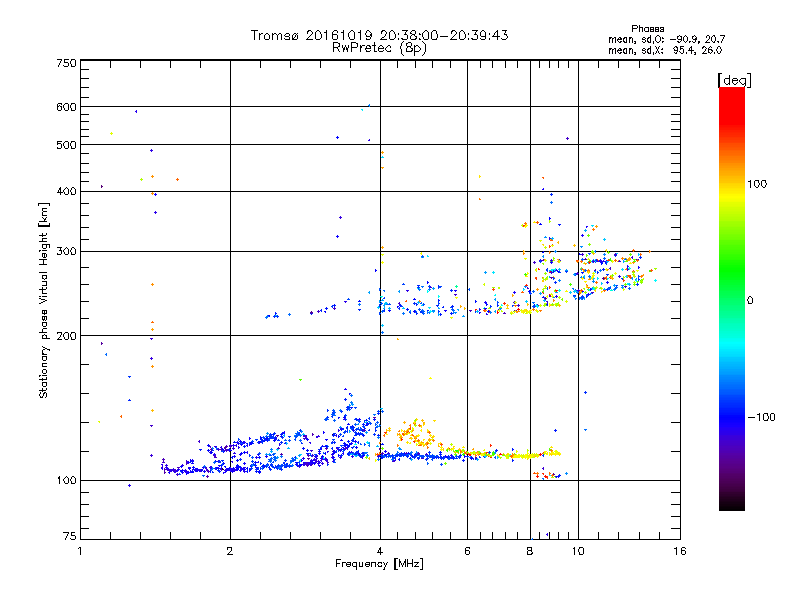
Task: Select the 'RwPretec (8p)' subtitle text
Action: click(379, 48)
